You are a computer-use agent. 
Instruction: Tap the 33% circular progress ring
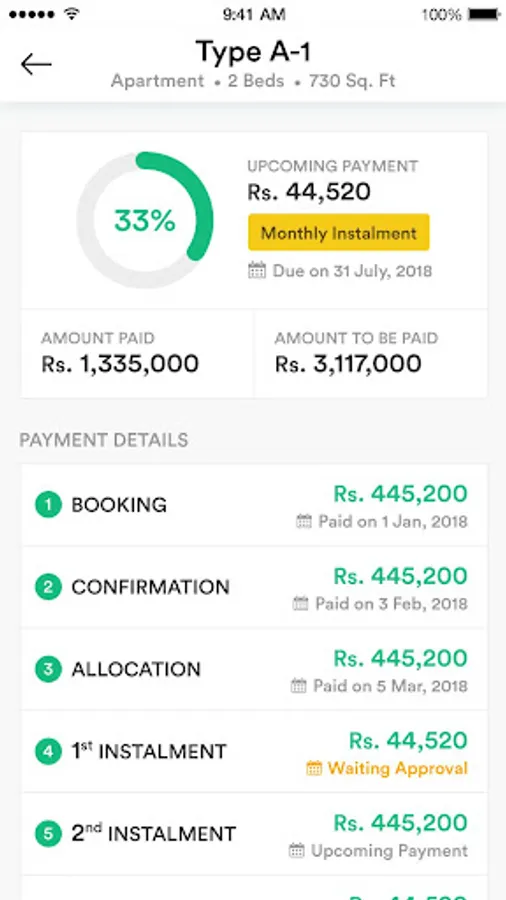(145, 220)
